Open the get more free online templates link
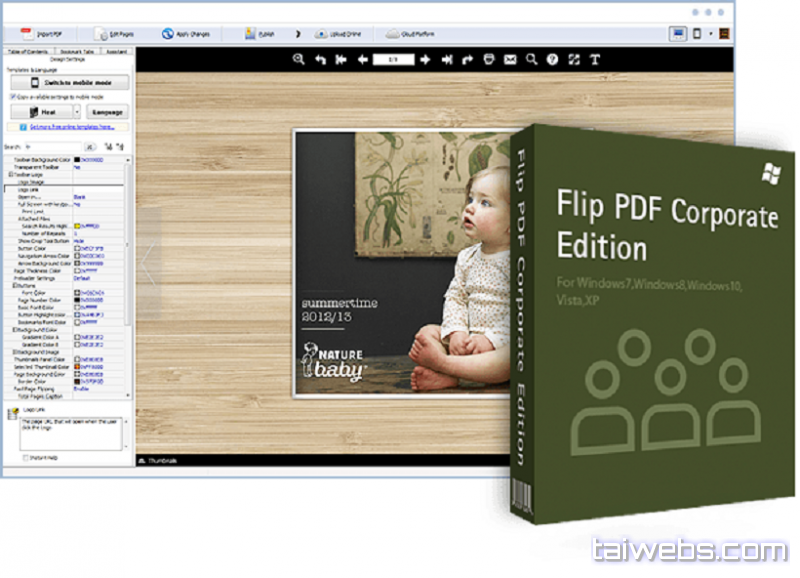 [72, 127]
